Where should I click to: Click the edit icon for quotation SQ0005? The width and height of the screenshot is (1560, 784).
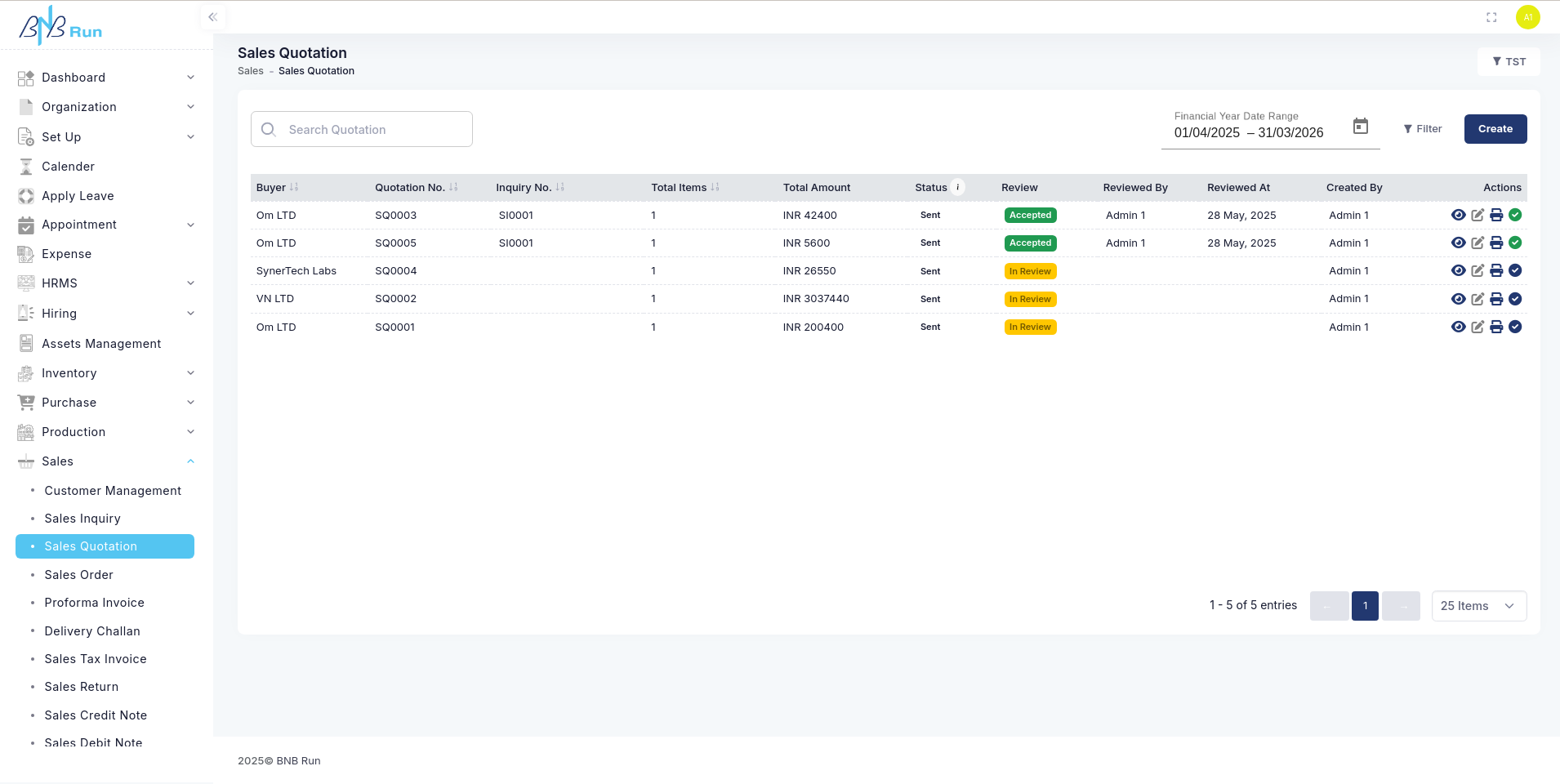pos(1478,243)
